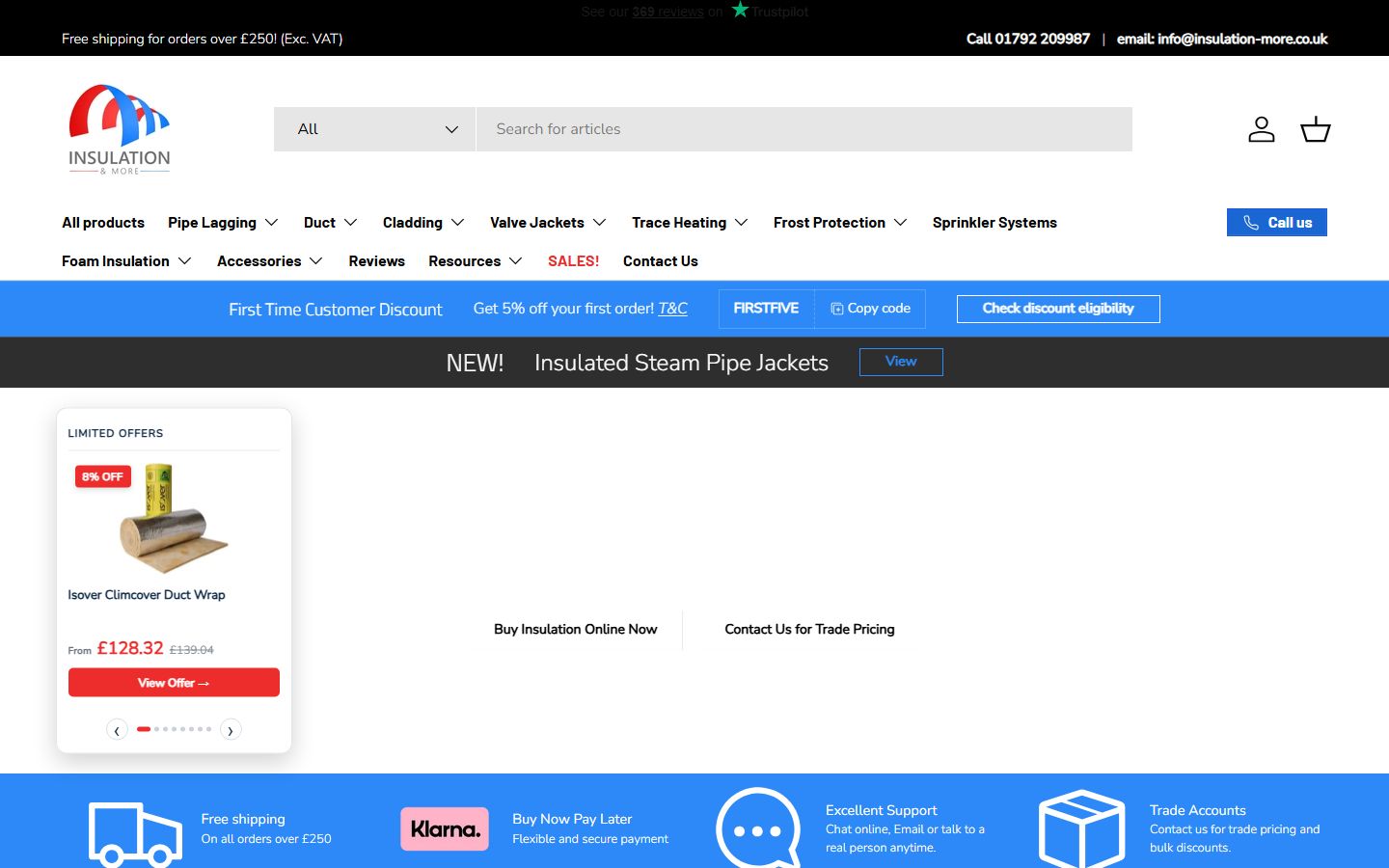This screenshot has height=868, width=1389.
Task: Open the account login icon
Action: [1262, 129]
